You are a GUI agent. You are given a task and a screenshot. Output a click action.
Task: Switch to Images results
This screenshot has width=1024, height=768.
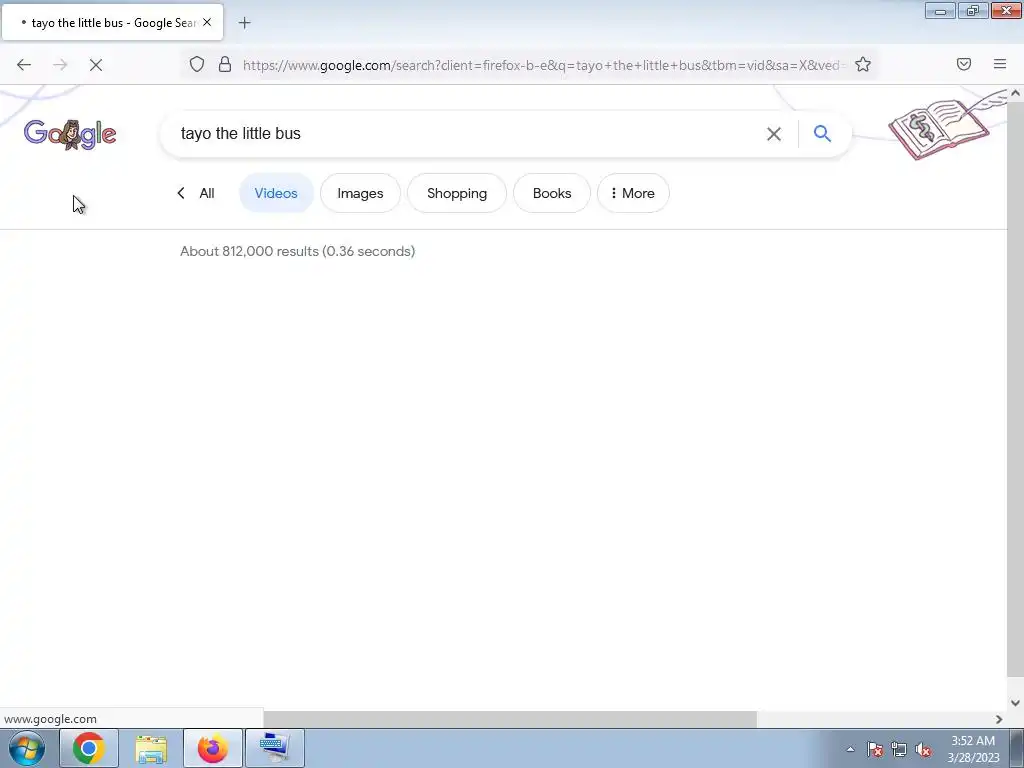(x=360, y=193)
